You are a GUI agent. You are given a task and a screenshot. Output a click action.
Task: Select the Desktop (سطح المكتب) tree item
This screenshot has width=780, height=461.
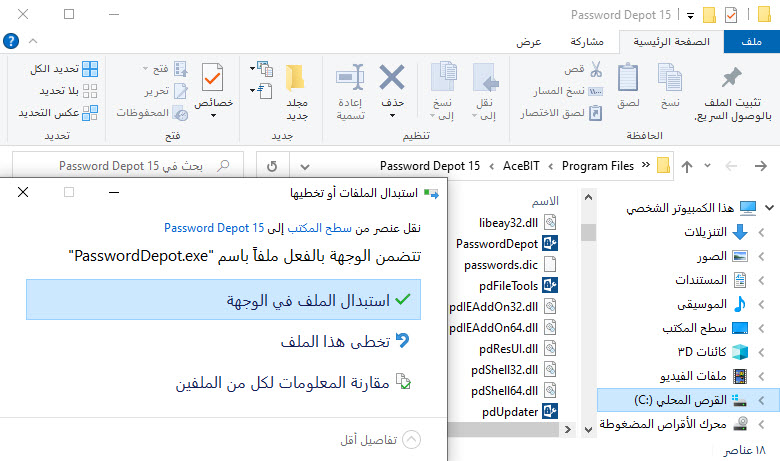(x=705, y=328)
